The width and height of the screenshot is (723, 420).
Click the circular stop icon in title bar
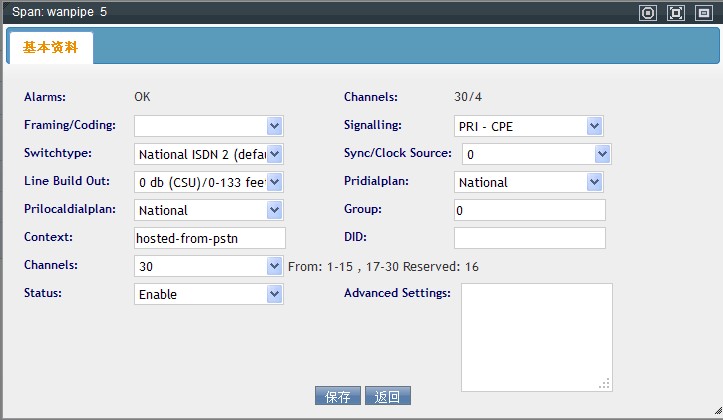coord(648,13)
